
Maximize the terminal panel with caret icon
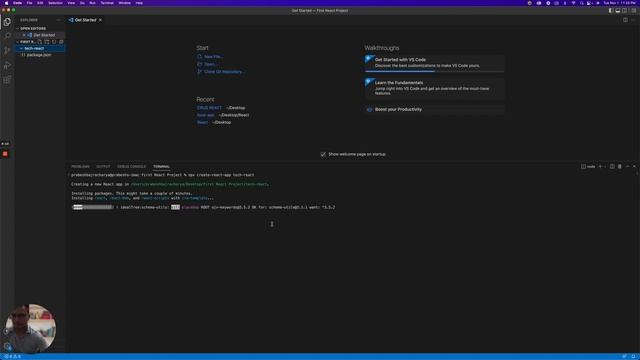pyautogui.click(x=628, y=167)
